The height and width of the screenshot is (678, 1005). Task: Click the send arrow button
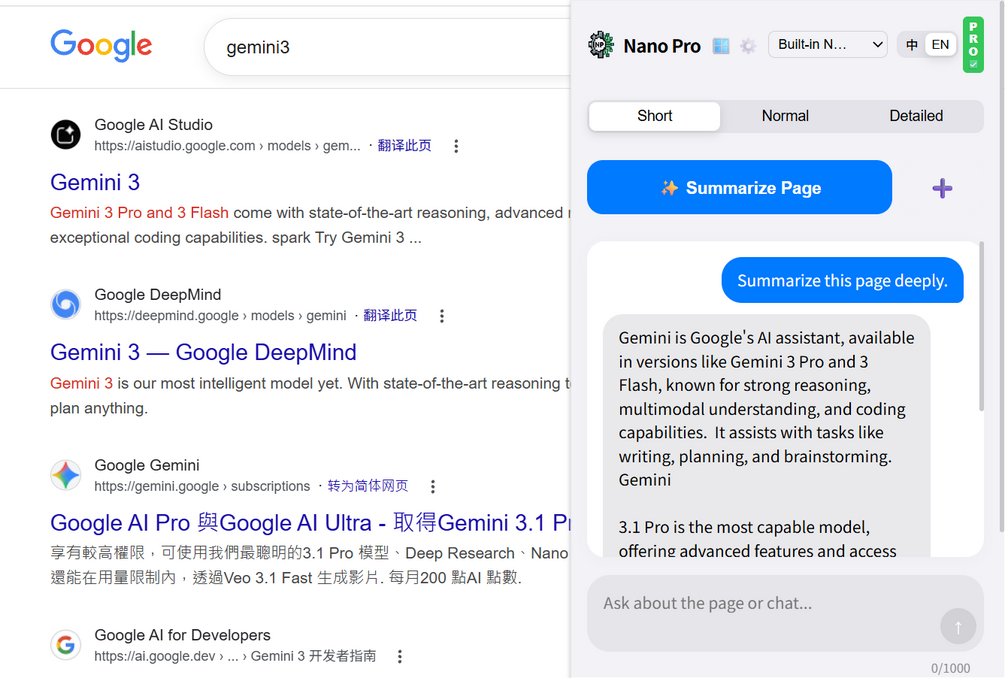point(958,626)
